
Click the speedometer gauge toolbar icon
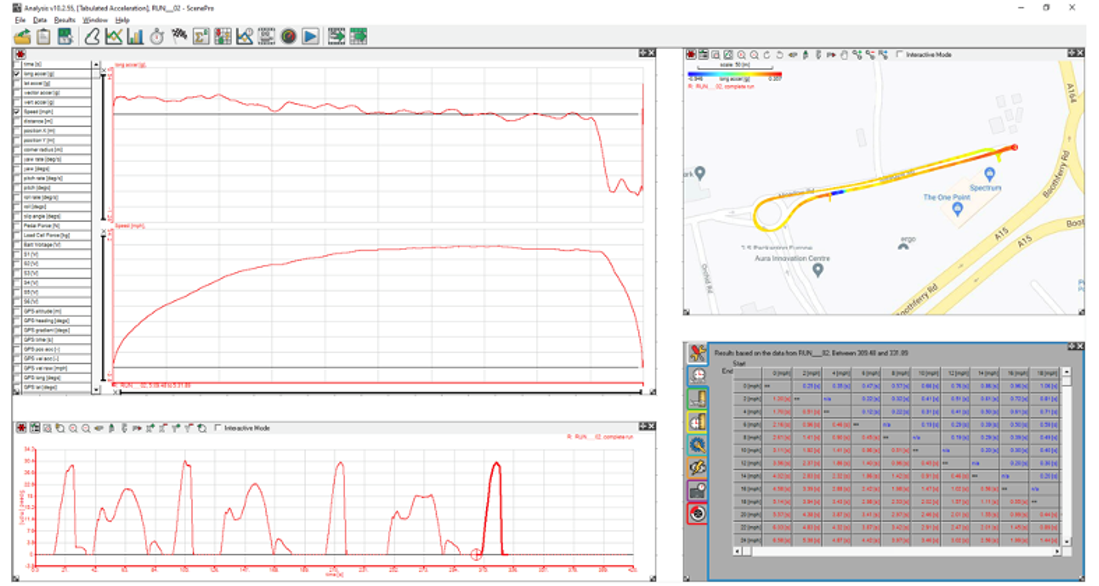click(288, 37)
